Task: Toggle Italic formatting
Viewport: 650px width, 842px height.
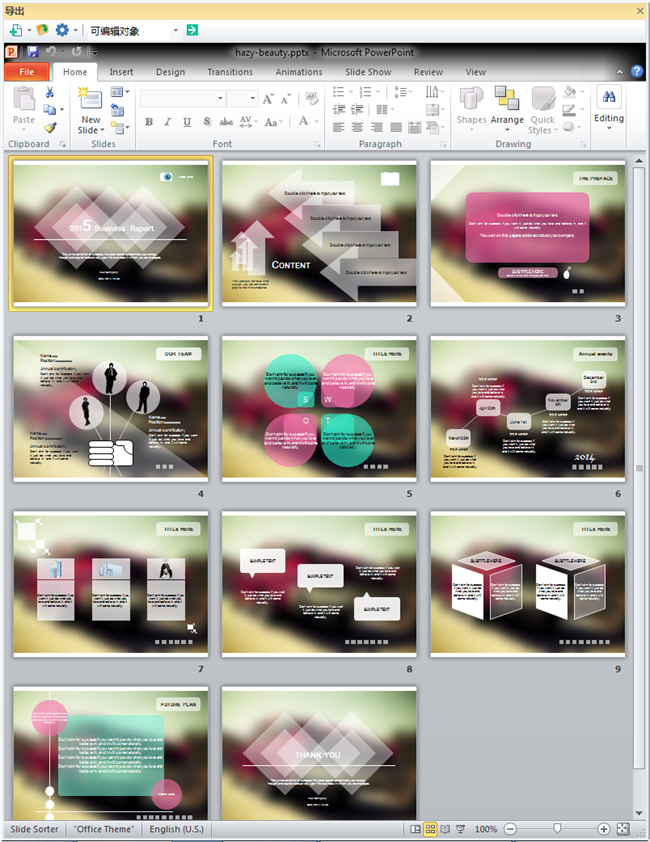Action: [x=168, y=122]
